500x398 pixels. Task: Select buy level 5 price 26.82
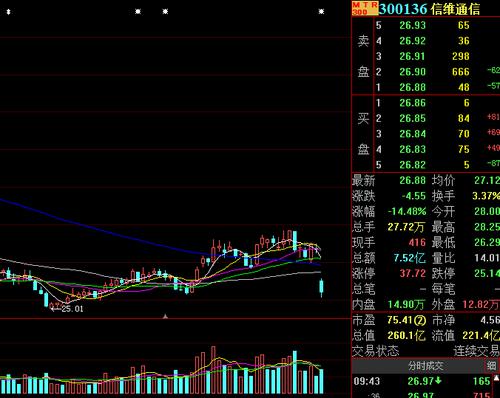413,165
